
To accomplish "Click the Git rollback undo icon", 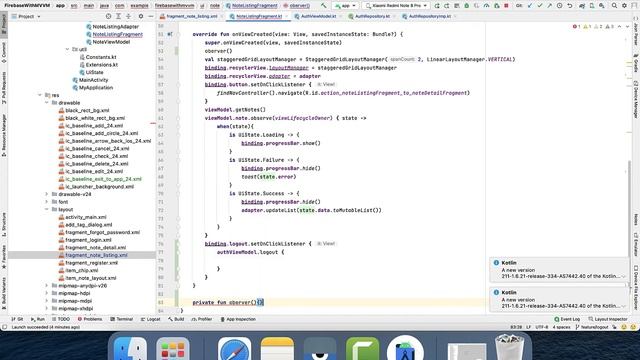I will (x=570, y=6).
